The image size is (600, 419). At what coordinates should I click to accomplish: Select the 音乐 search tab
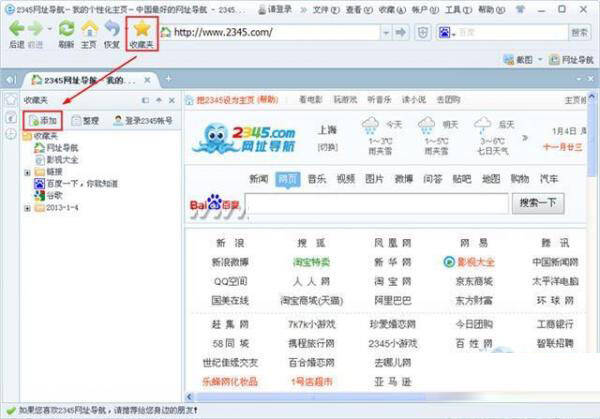(317, 179)
